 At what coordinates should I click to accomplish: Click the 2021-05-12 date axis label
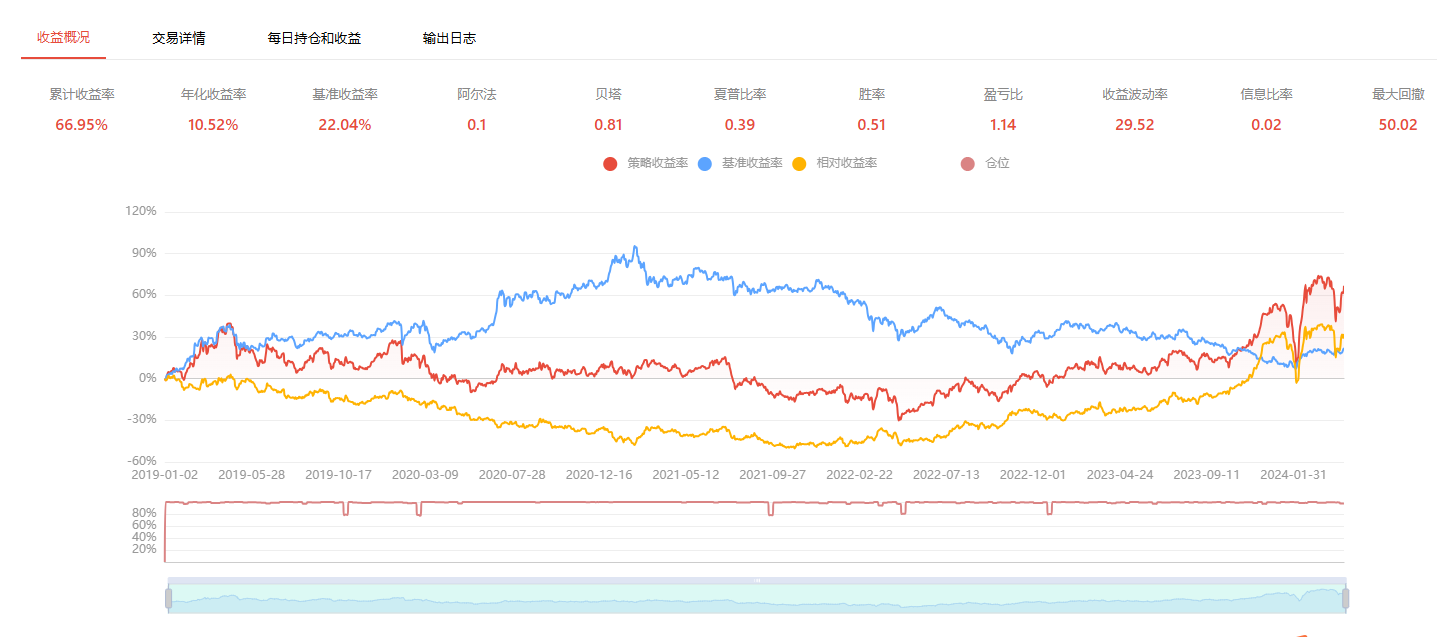[685, 474]
